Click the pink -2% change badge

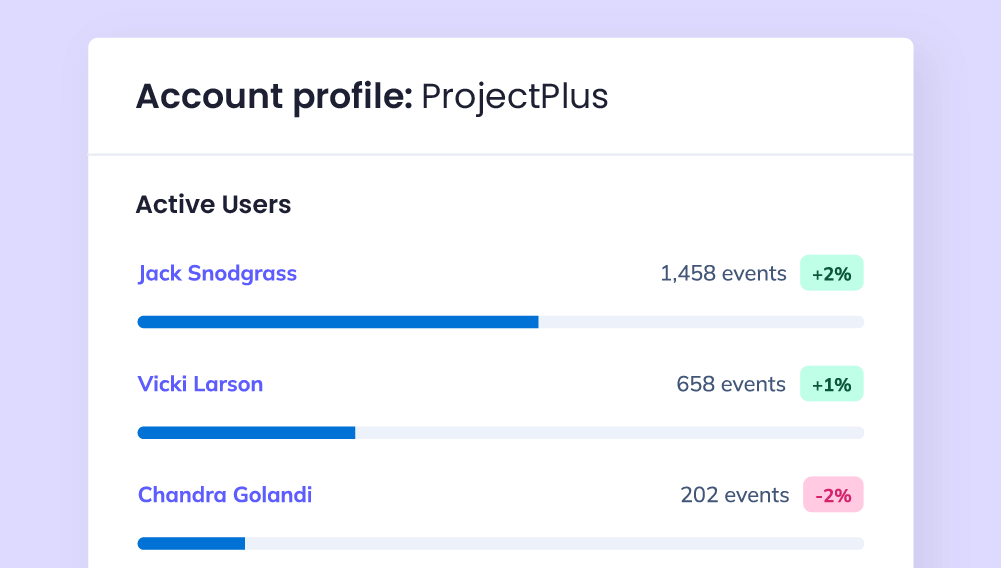(832, 495)
